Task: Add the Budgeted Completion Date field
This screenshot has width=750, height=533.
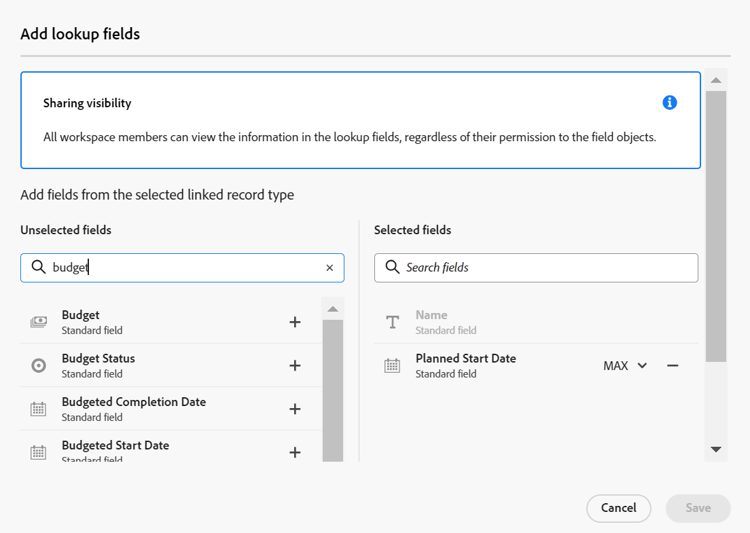Action: (x=295, y=409)
